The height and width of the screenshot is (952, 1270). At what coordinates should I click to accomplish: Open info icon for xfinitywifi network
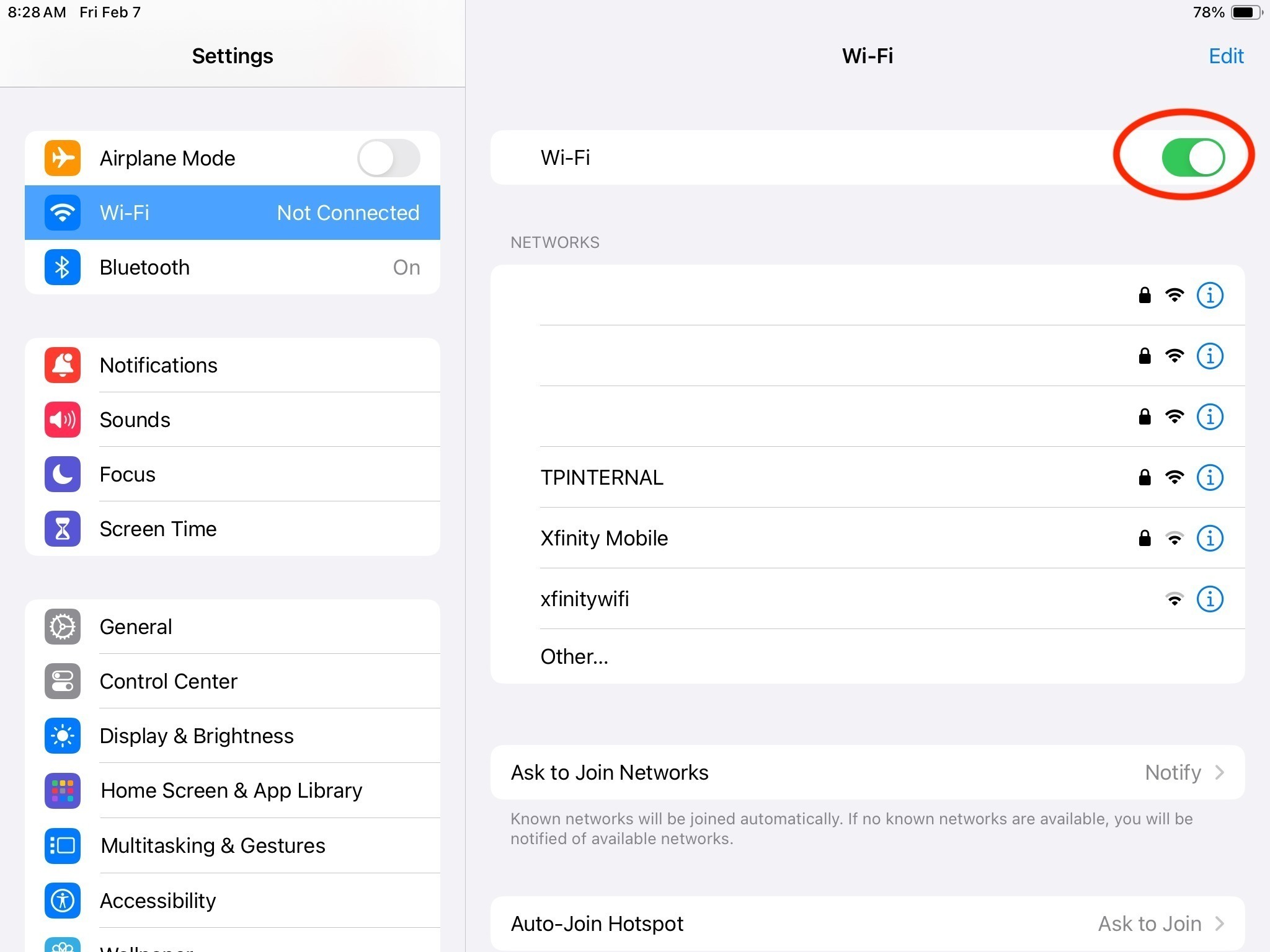(1209, 599)
